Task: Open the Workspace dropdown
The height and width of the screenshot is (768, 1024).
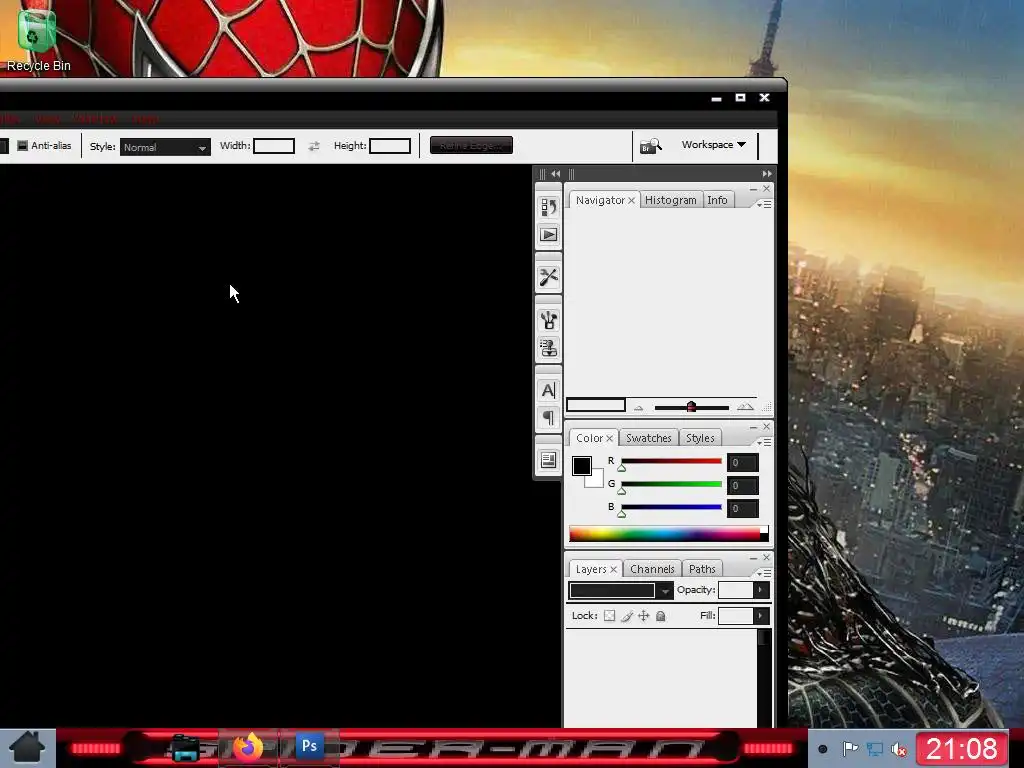Action: click(713, 145)
